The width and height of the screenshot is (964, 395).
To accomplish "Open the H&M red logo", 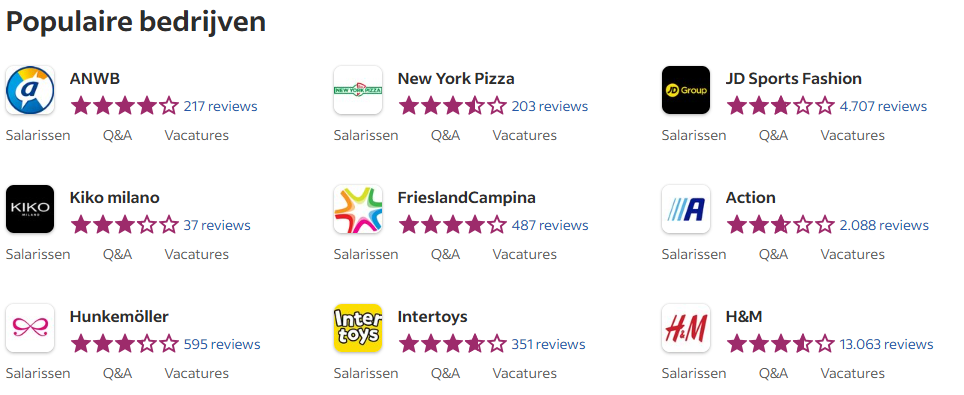I will [686, 328].
